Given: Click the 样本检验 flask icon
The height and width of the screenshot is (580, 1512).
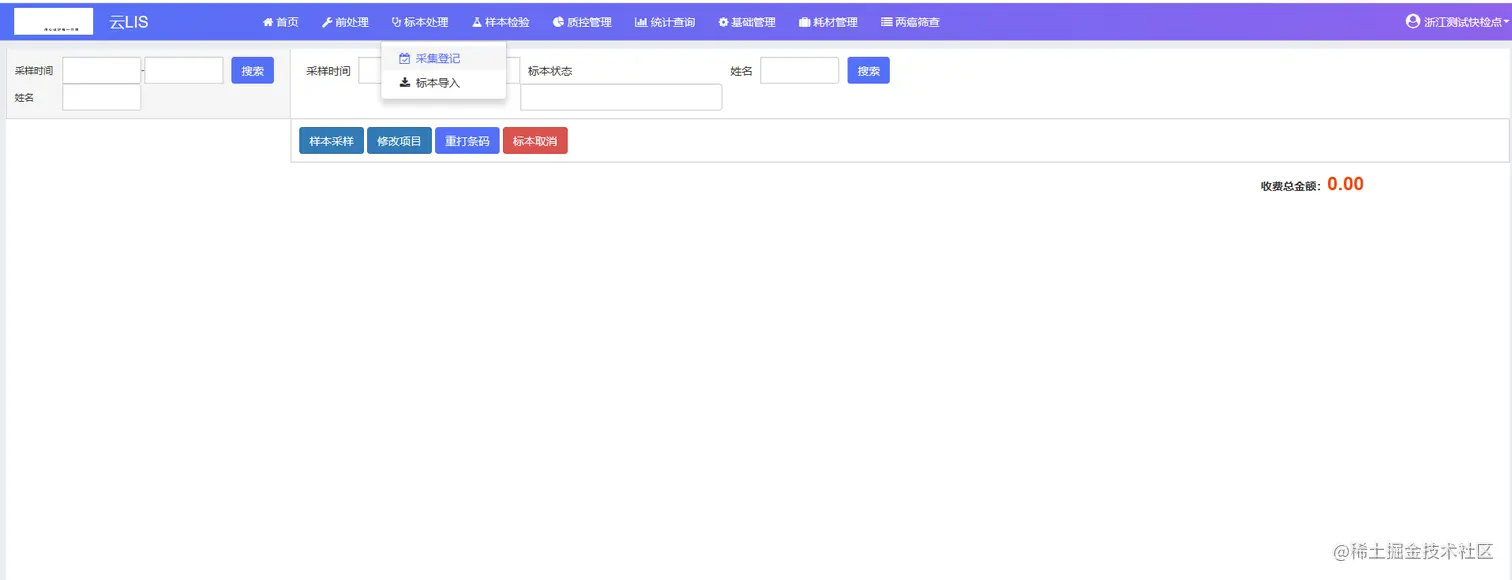Looking at the screenshot, I should pyautogui.click(x=475, y=21).
